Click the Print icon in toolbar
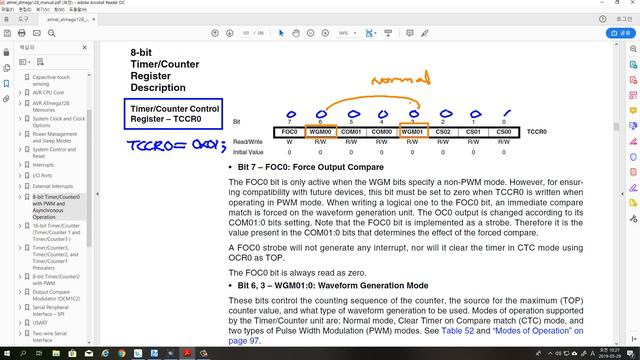 22,33
